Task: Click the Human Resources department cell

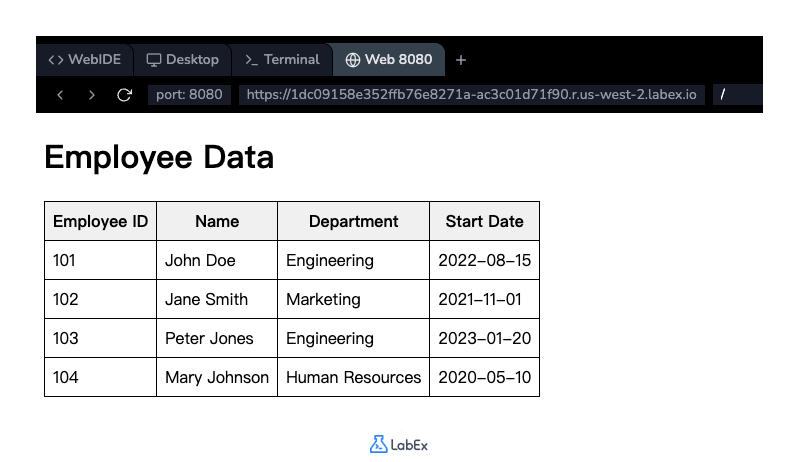Action: (x=353, y=377)
